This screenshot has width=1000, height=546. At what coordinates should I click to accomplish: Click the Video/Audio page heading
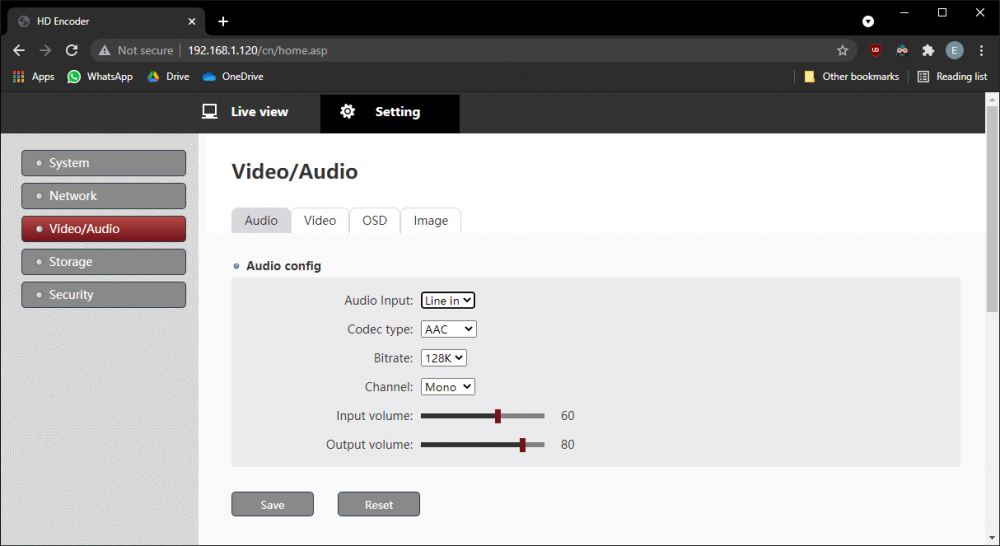(x=295, y=172)
